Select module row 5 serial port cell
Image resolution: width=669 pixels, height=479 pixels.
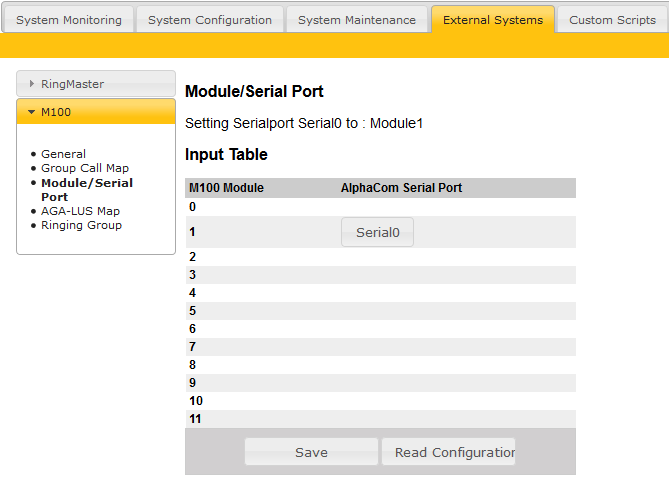pos(456,311)
